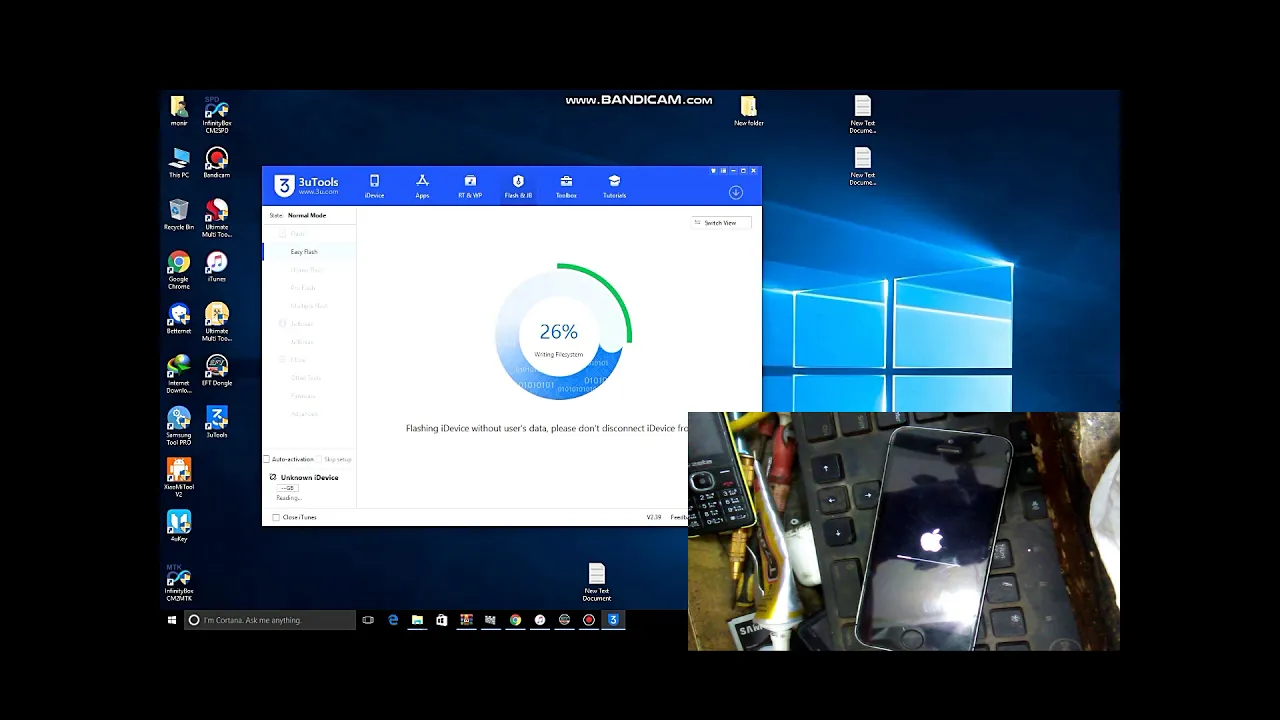Viewport: 1280px width, 720px height.
Task: Open the Store icon in the taskbar
Action: coord(441,620)
